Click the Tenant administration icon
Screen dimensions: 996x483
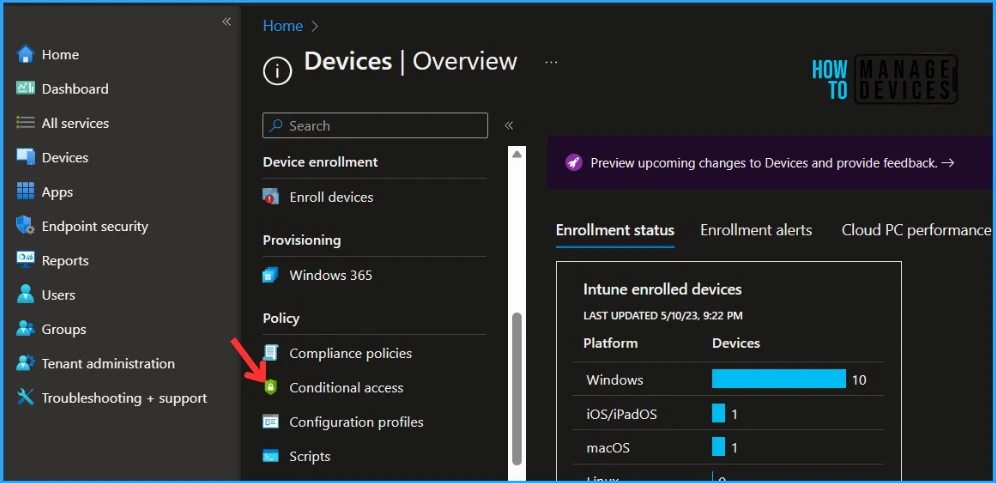point(25,363)
